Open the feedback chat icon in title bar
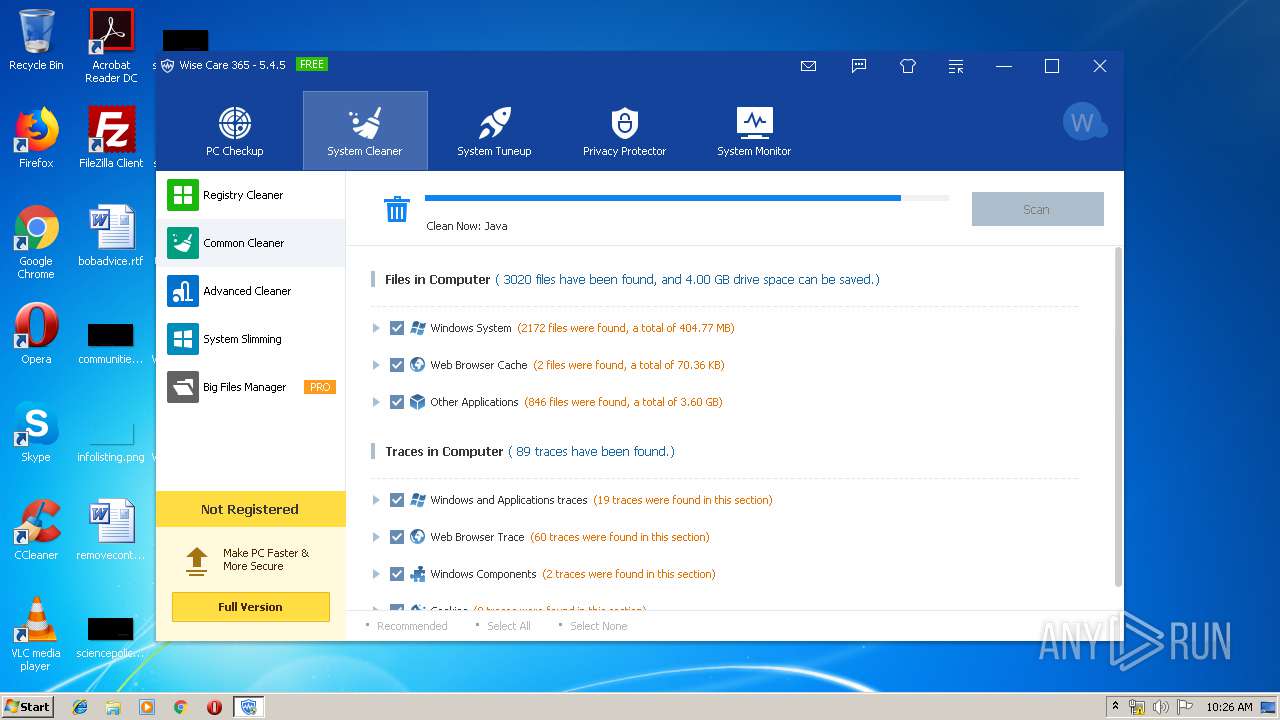The height and width of the screenshot is (720, 1280). pos(859,66)
